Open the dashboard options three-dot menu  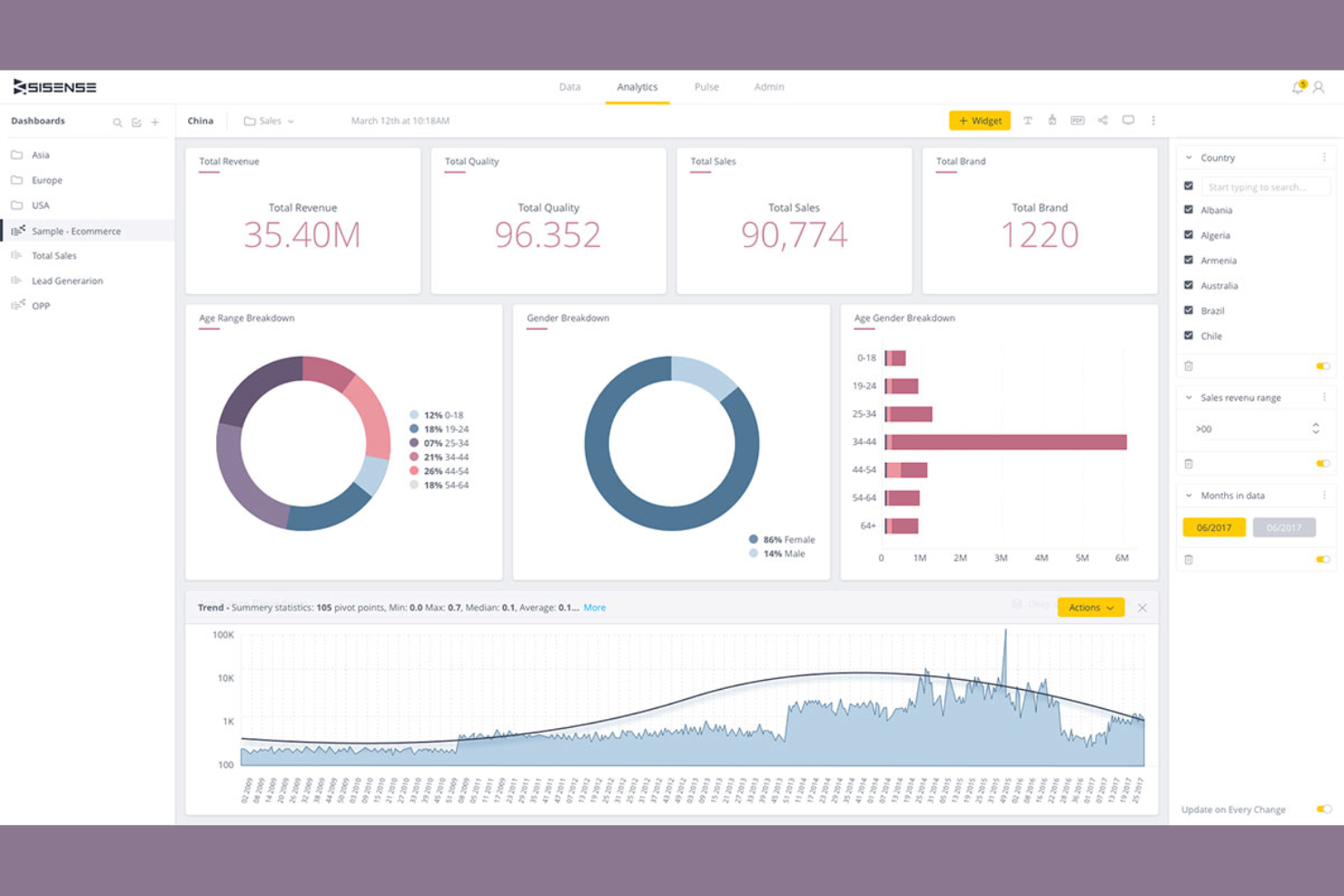1153,120
